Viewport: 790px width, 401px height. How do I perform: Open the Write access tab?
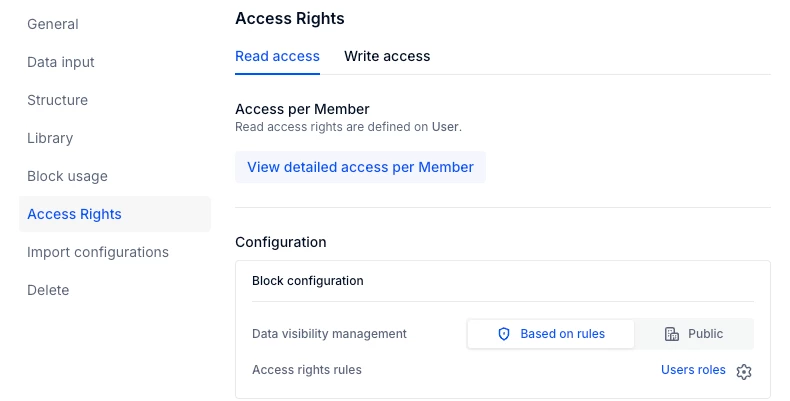(x=387, y=56)
